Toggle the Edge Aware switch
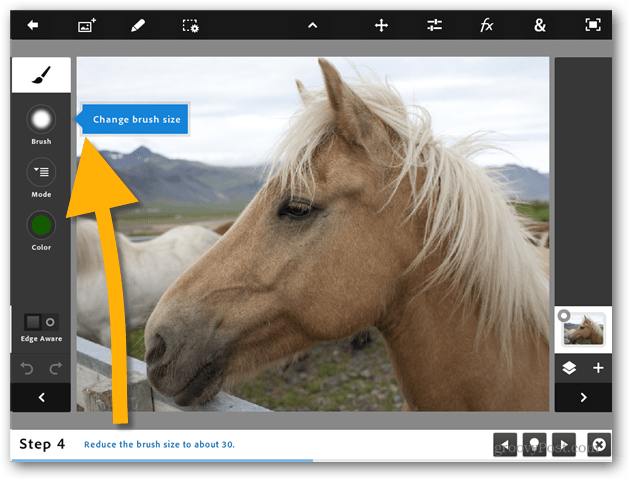This screenshot has width=630, height=480. pos(41,322)
